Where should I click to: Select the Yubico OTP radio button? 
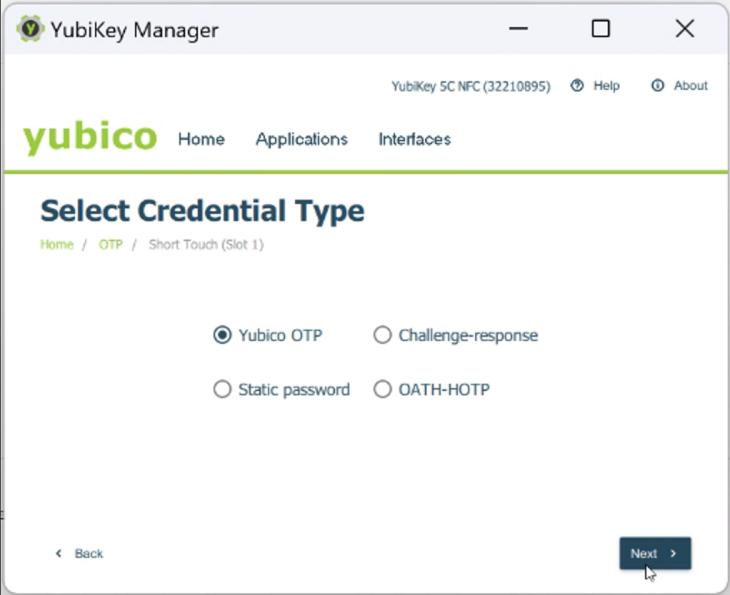222,335
